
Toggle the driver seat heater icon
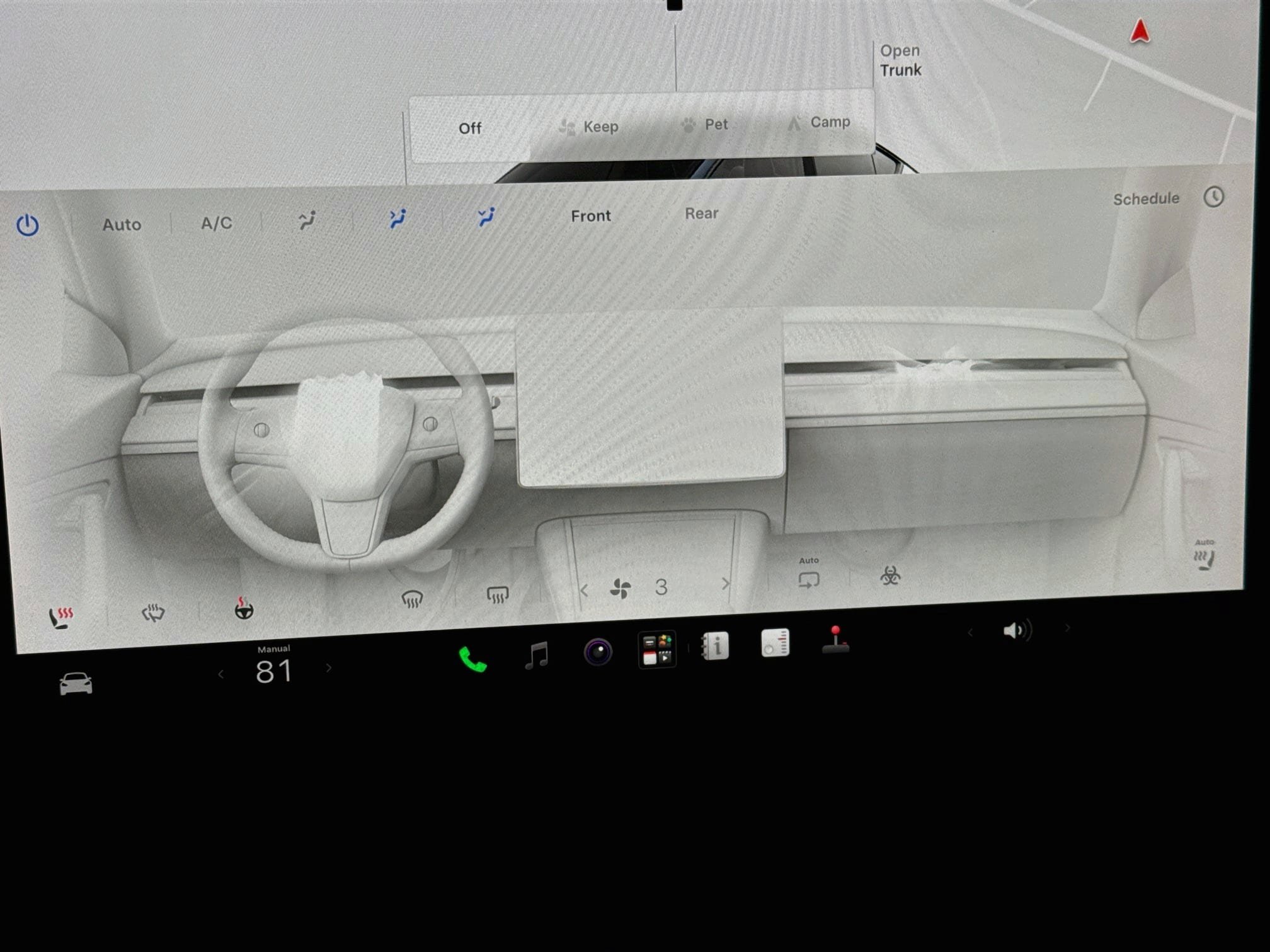(61, 617)
